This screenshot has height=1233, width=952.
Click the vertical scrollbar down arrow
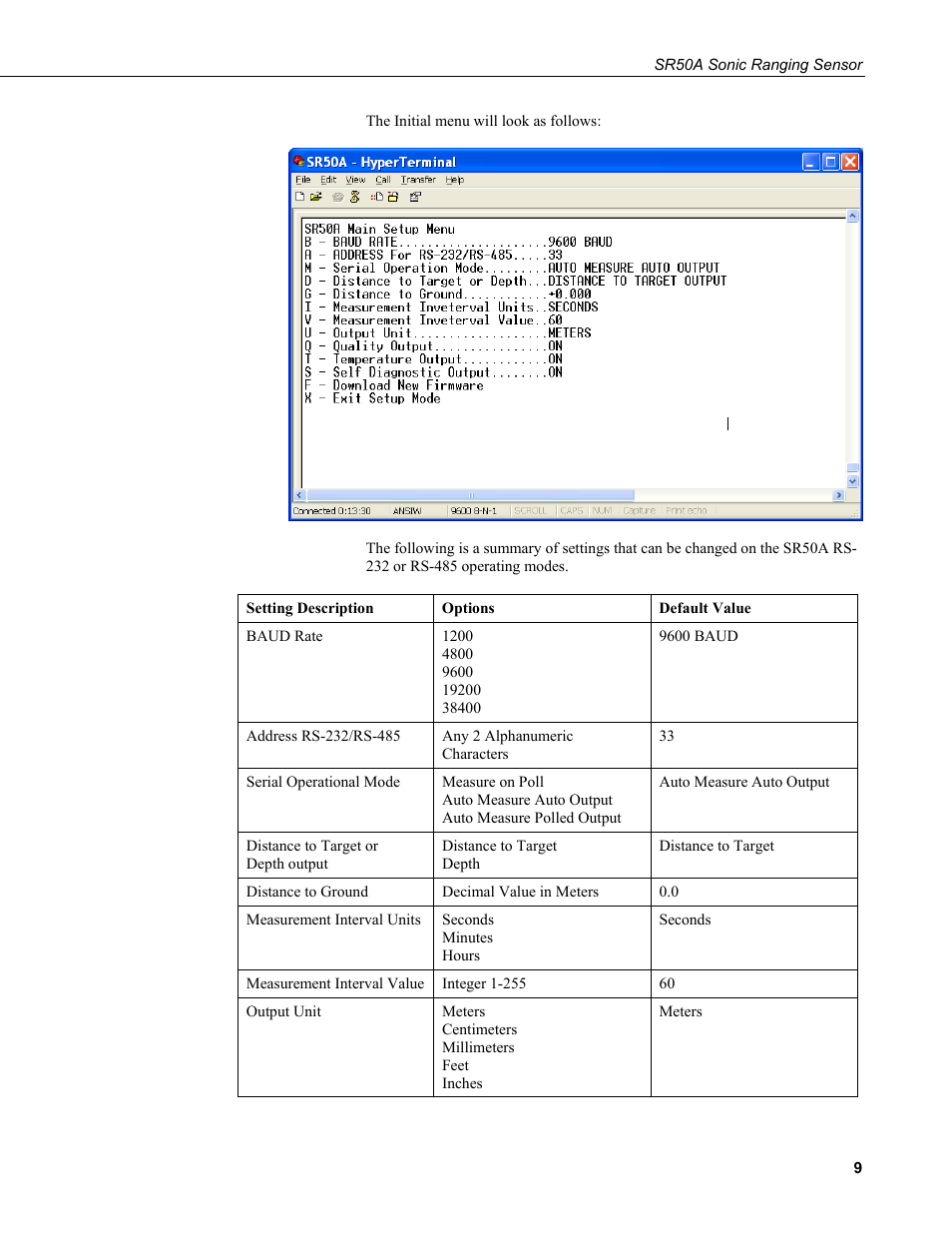[852, 481]
